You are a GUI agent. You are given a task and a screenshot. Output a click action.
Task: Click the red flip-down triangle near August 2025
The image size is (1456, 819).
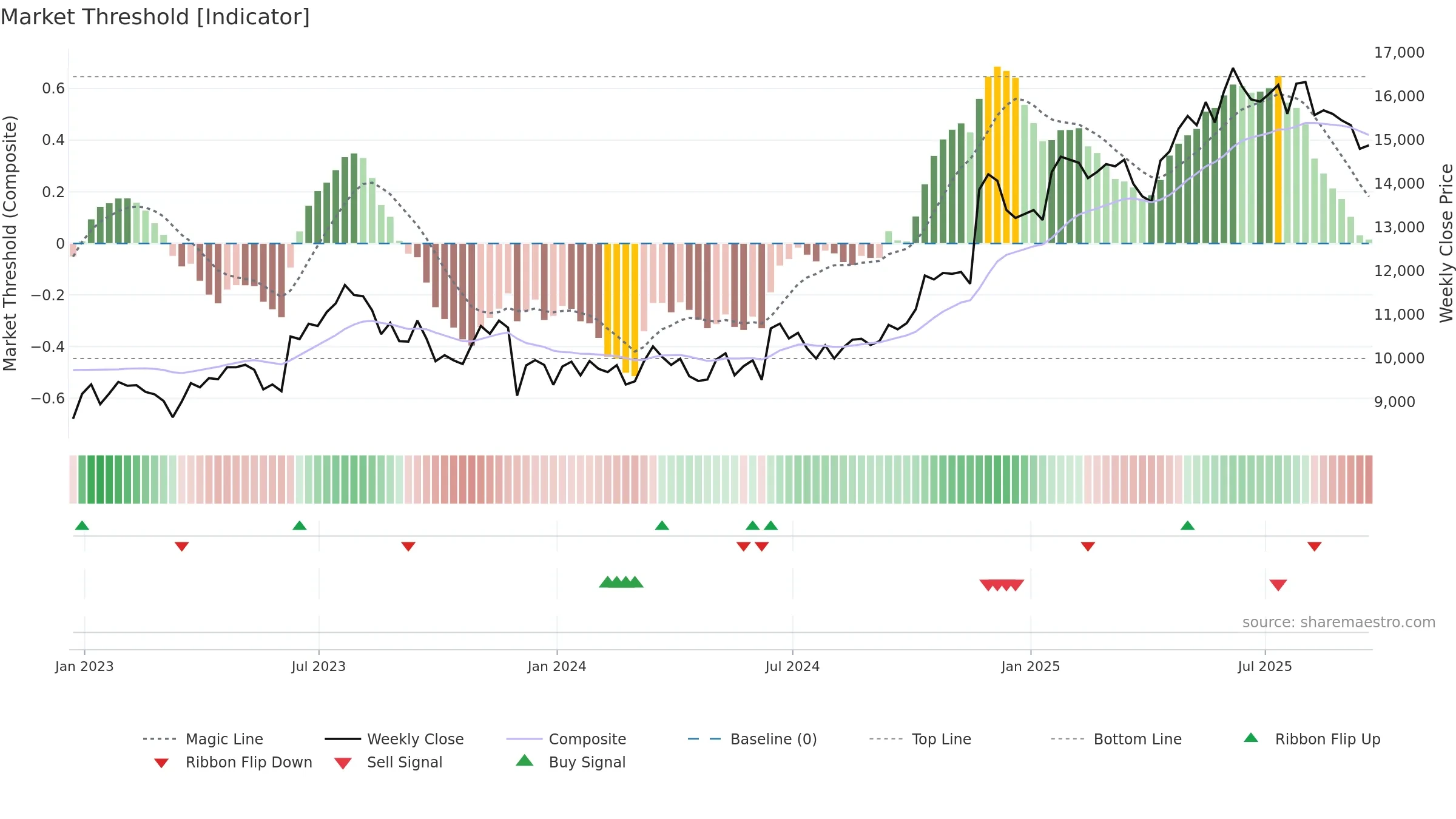1315,547
